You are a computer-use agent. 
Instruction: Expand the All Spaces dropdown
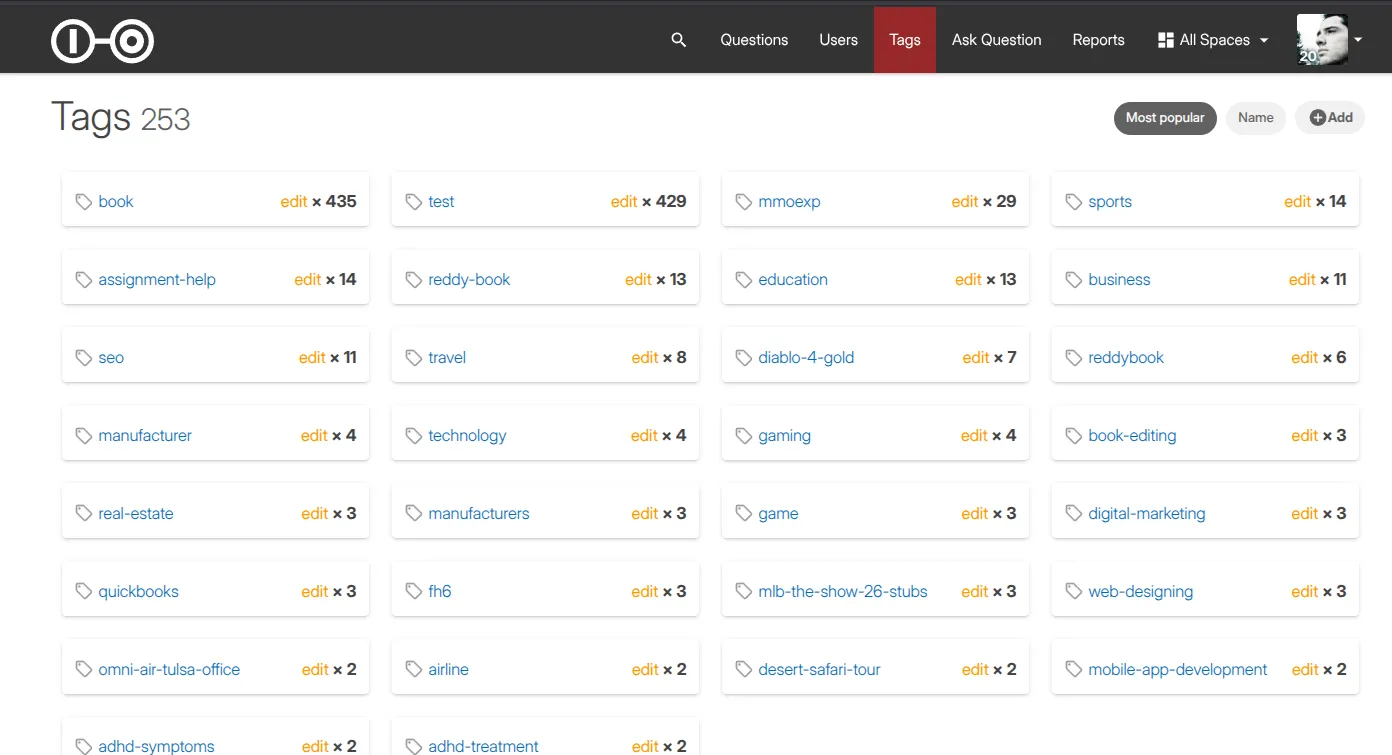(x=1213, y=40)
